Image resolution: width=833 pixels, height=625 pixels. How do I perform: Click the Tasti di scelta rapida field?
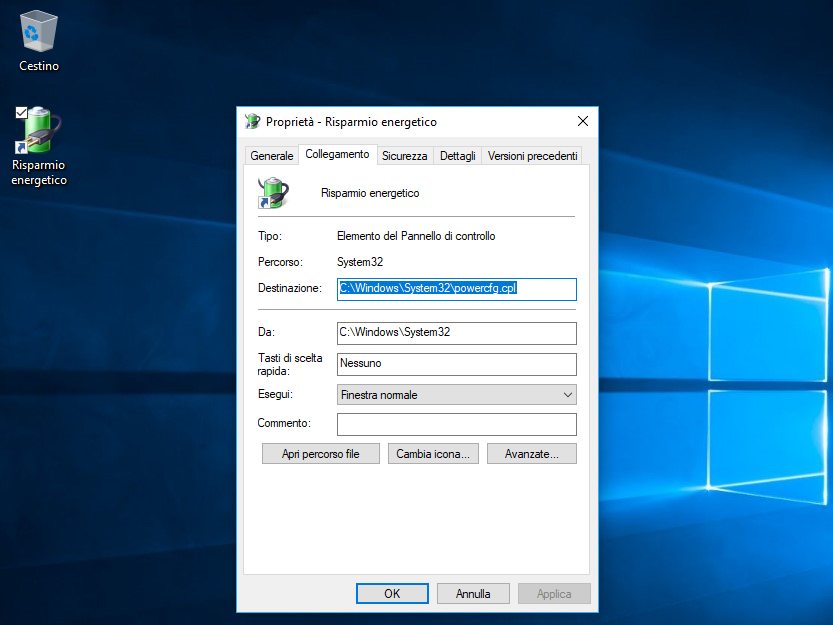[x=456, y=364]
